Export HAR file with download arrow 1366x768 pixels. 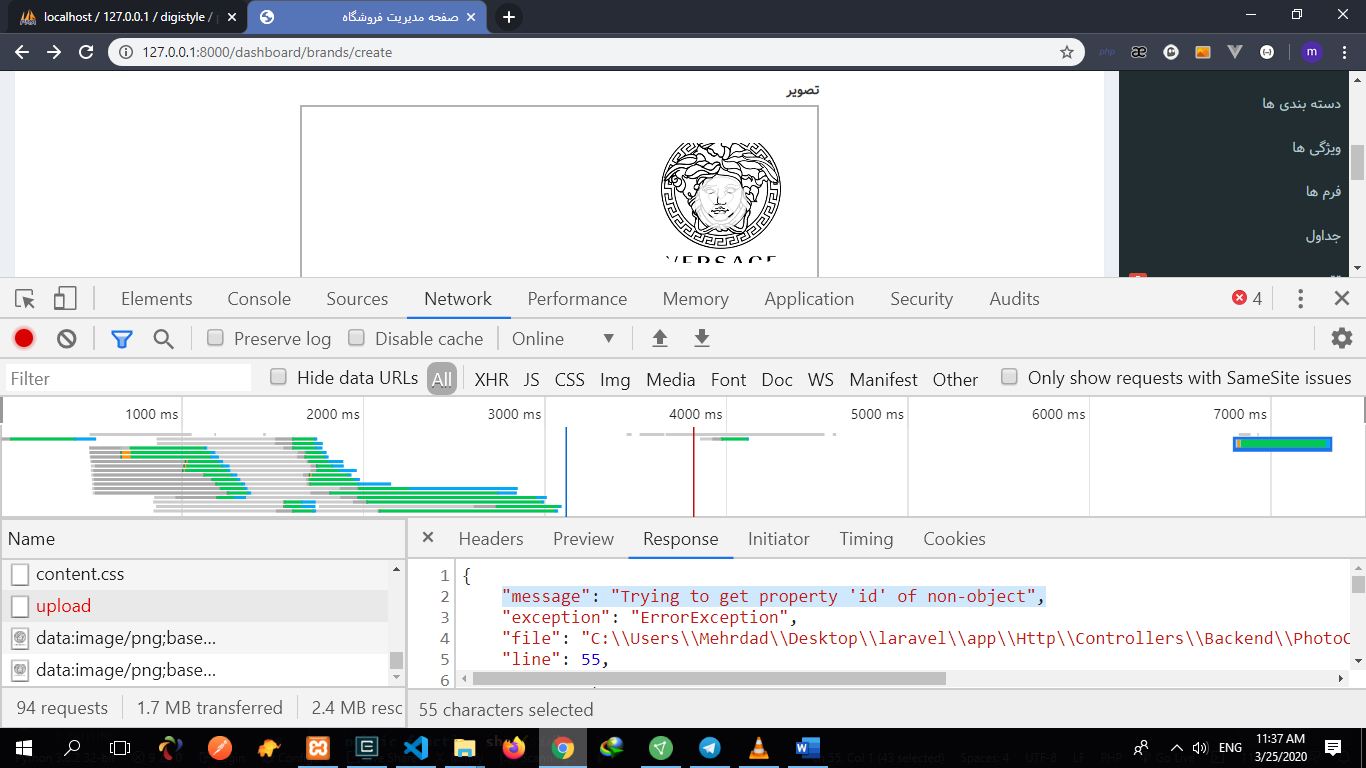[x=702, y=339]
